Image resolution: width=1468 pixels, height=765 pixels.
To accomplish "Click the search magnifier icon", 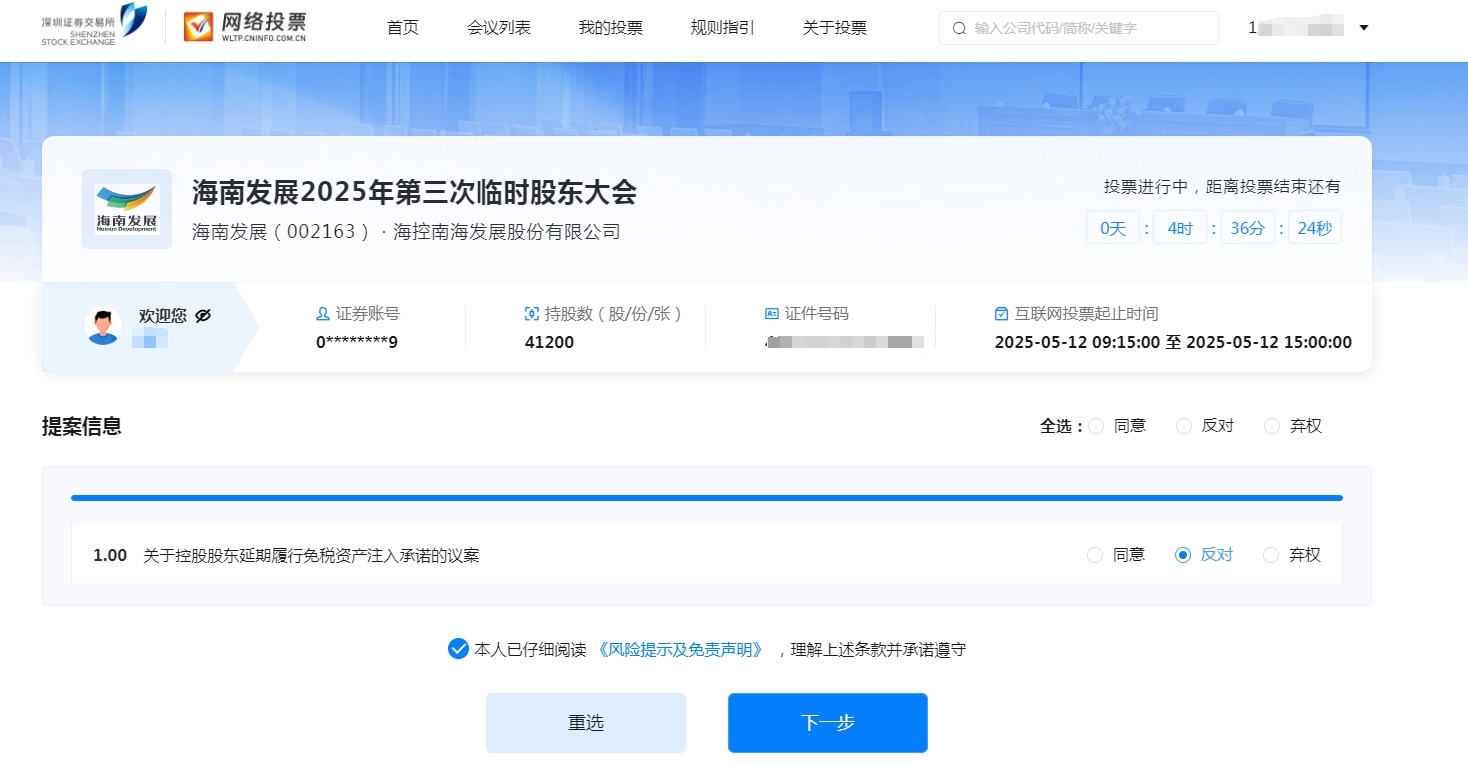I will pyautogui.click(x=960, y=28).
